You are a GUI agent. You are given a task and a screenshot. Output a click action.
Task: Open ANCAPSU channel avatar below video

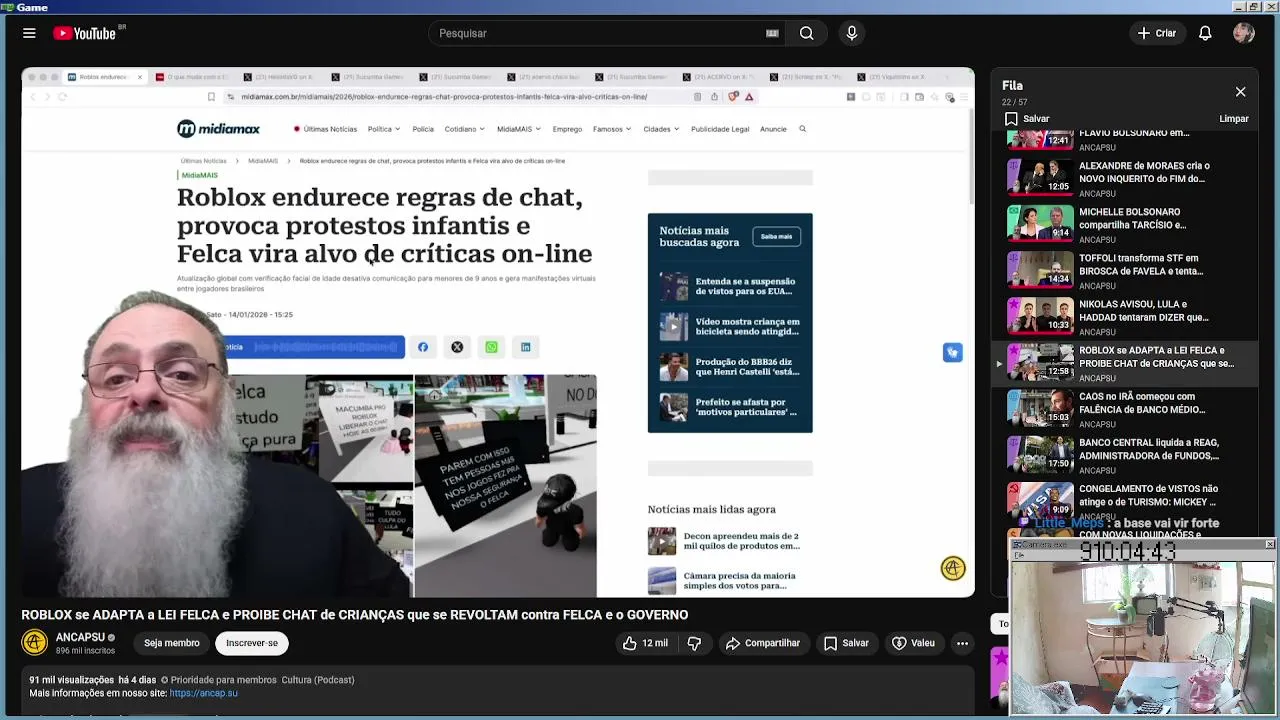point(35,643)
